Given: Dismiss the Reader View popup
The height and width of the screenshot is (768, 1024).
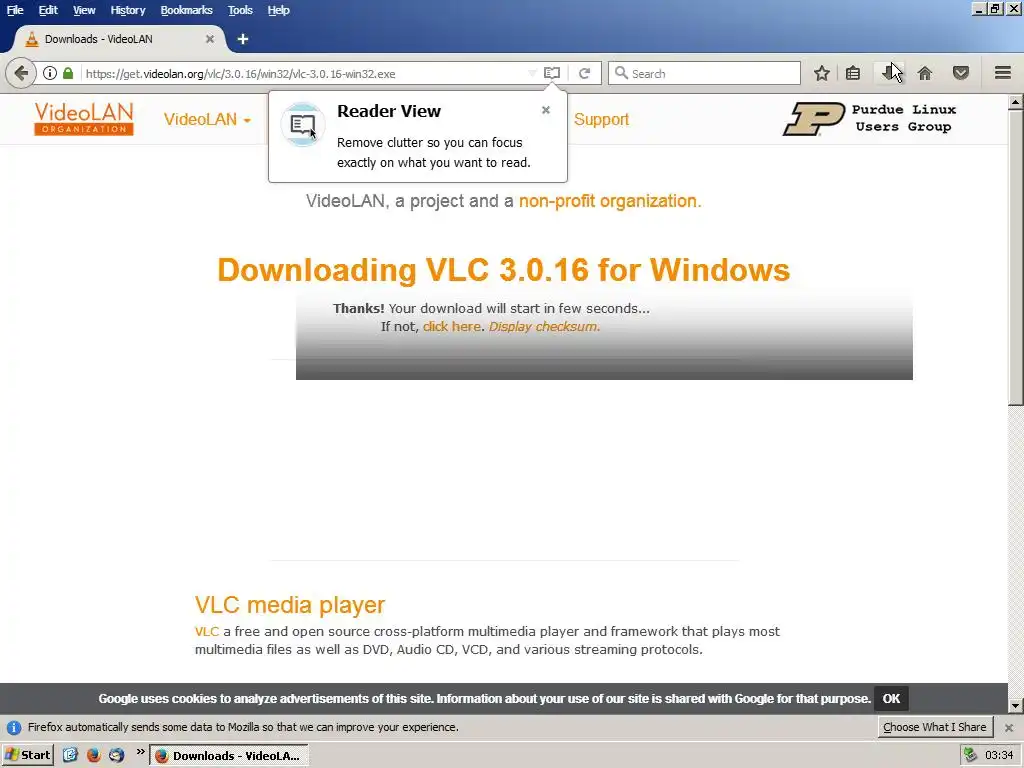Looking at the screenshot, I should 546,110.
